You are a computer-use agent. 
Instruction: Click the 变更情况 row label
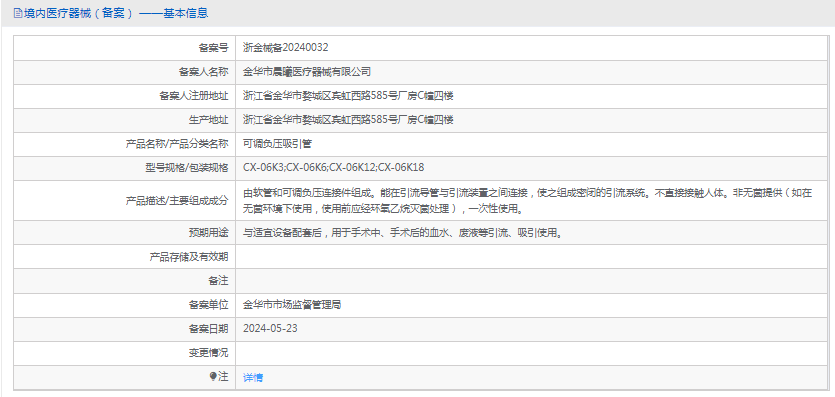pos(208,352)
